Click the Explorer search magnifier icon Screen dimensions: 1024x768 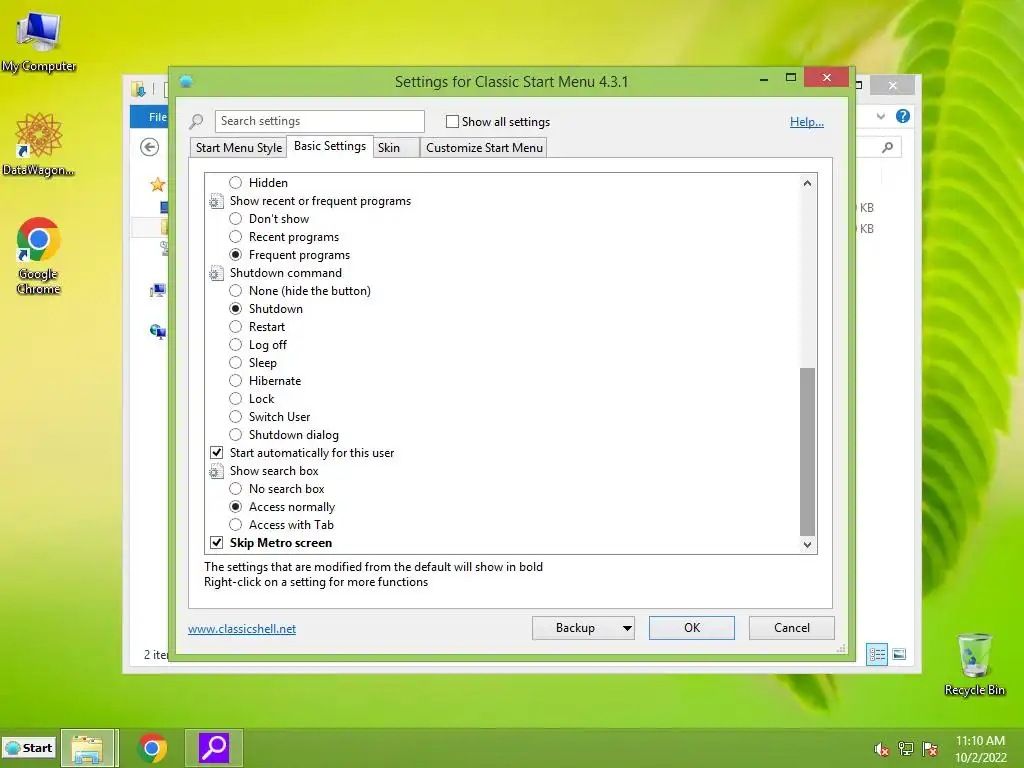tap(888, 148)
